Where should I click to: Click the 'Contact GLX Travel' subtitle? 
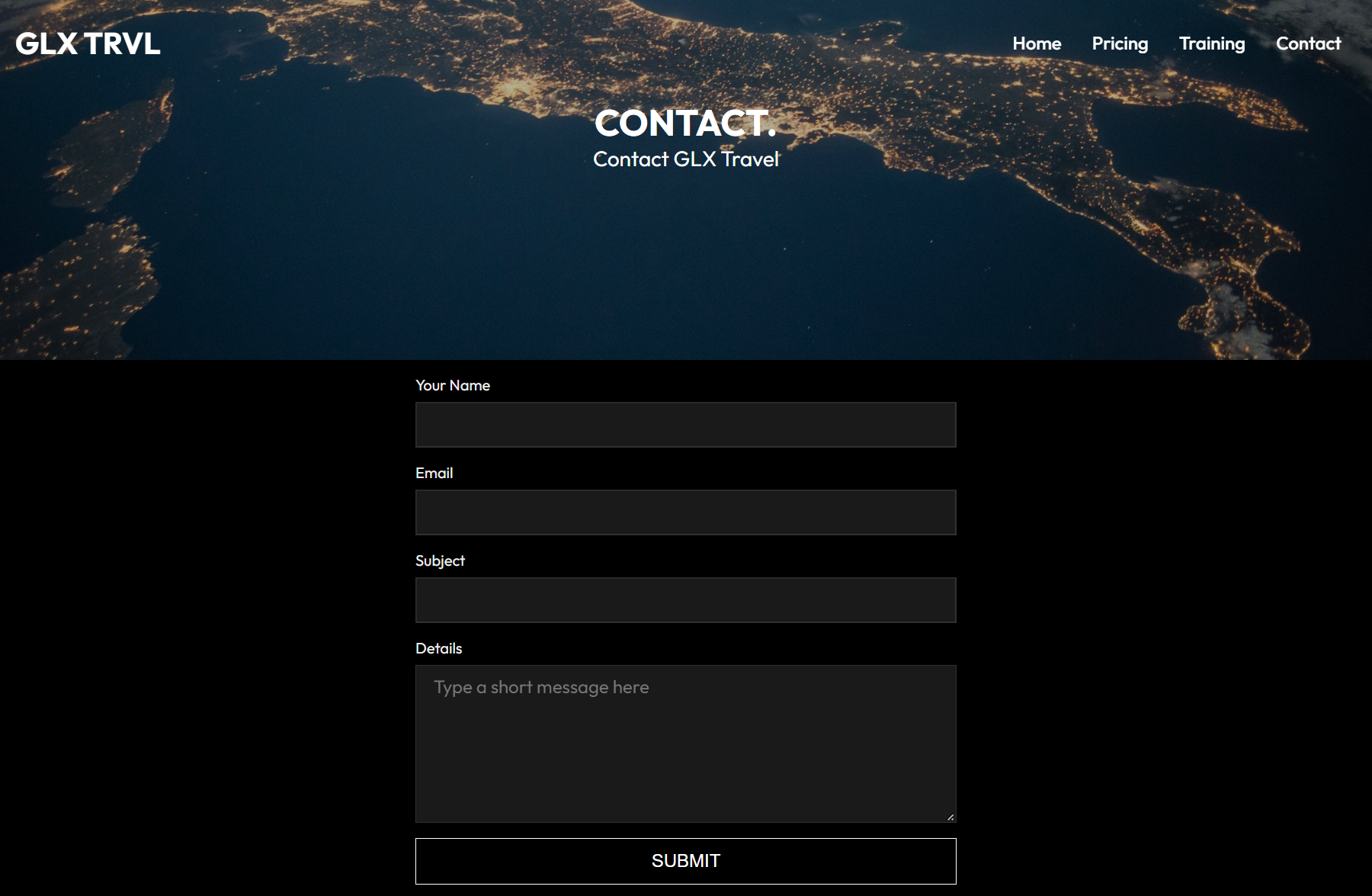tap(686, 159)
